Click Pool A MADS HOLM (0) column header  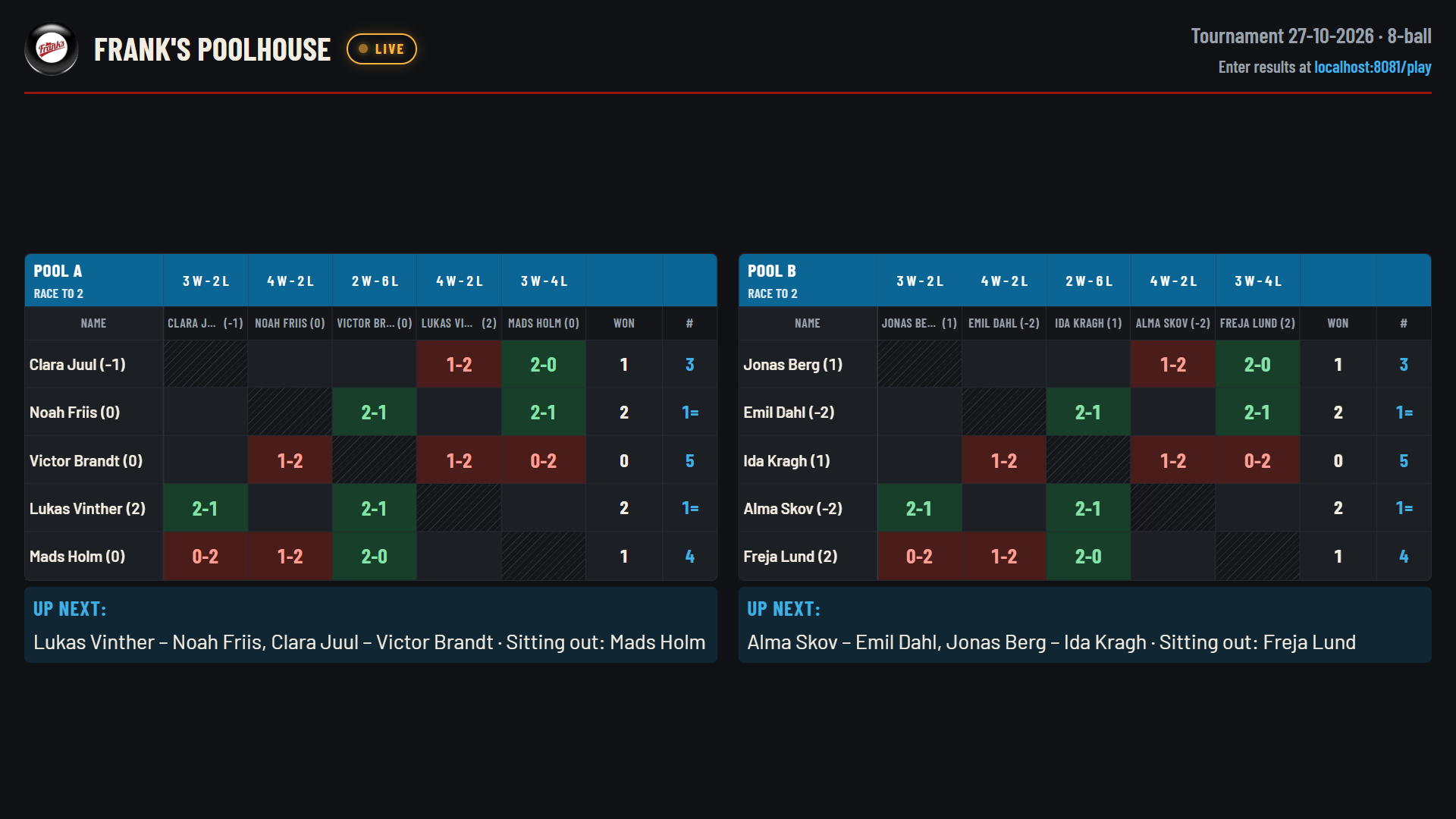pyautogui.click(x=543, y=323)
